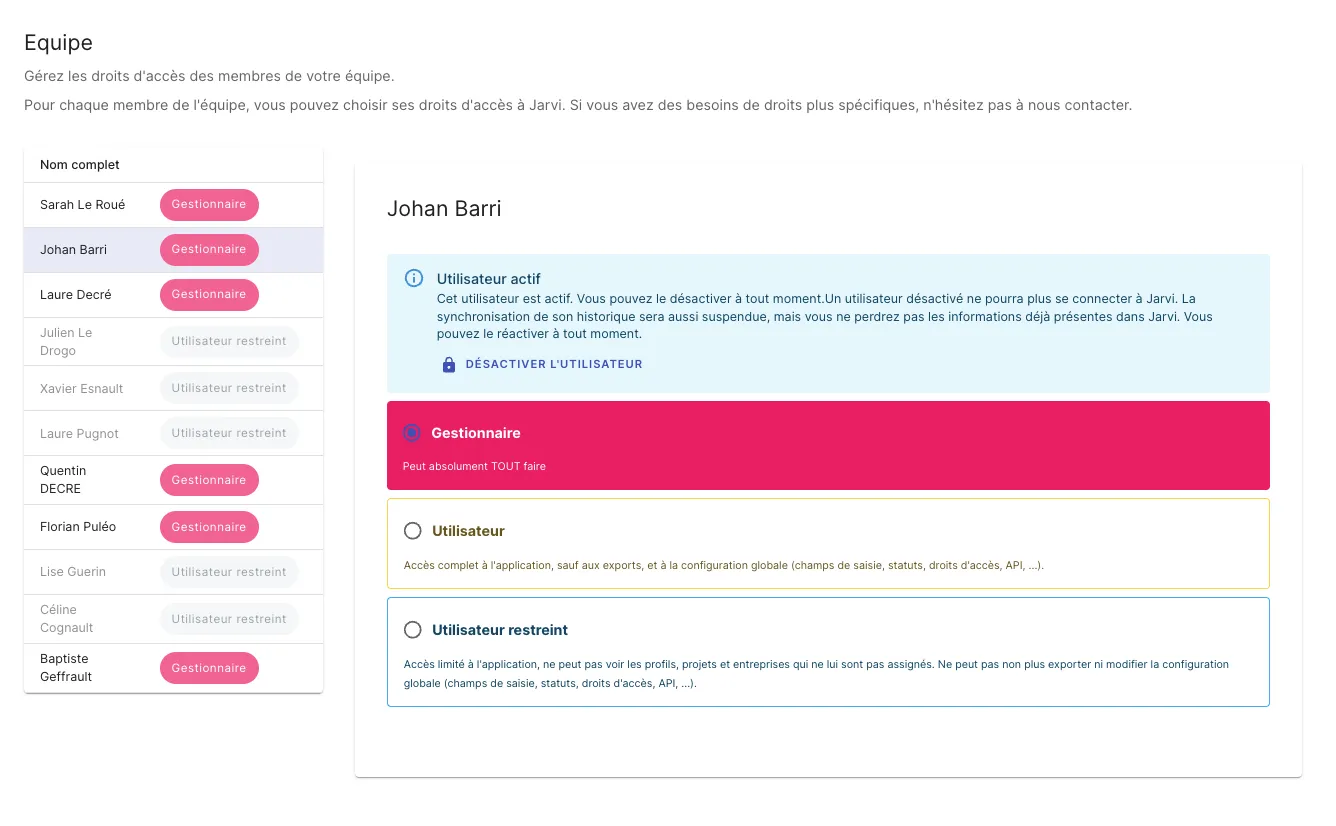This screenshot has width=1336, height=826.
Task: Click the DÉSACTIVER L'UTILISATEUR link
Action: [554, 364]
